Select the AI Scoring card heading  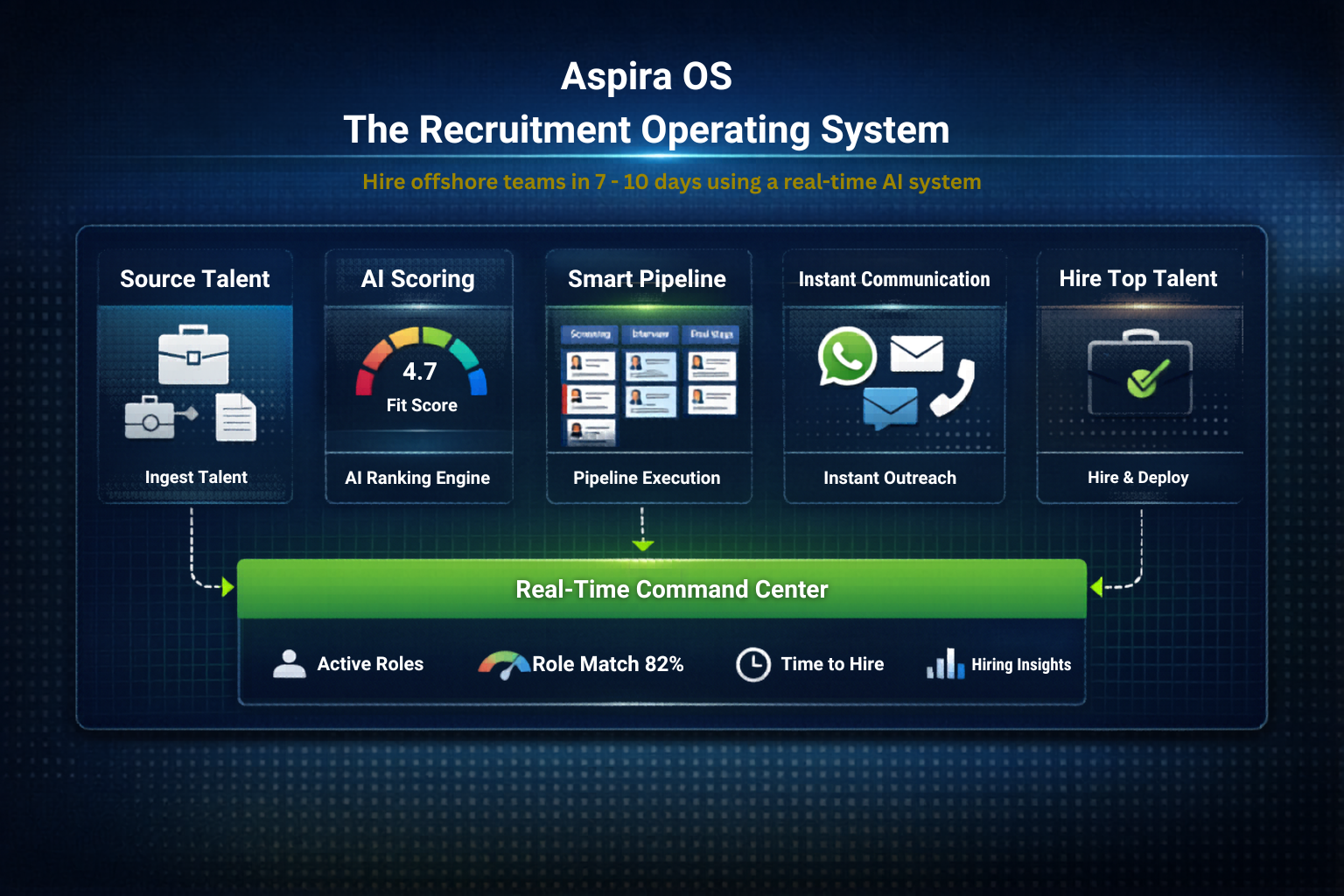click(x=418, y=278)
